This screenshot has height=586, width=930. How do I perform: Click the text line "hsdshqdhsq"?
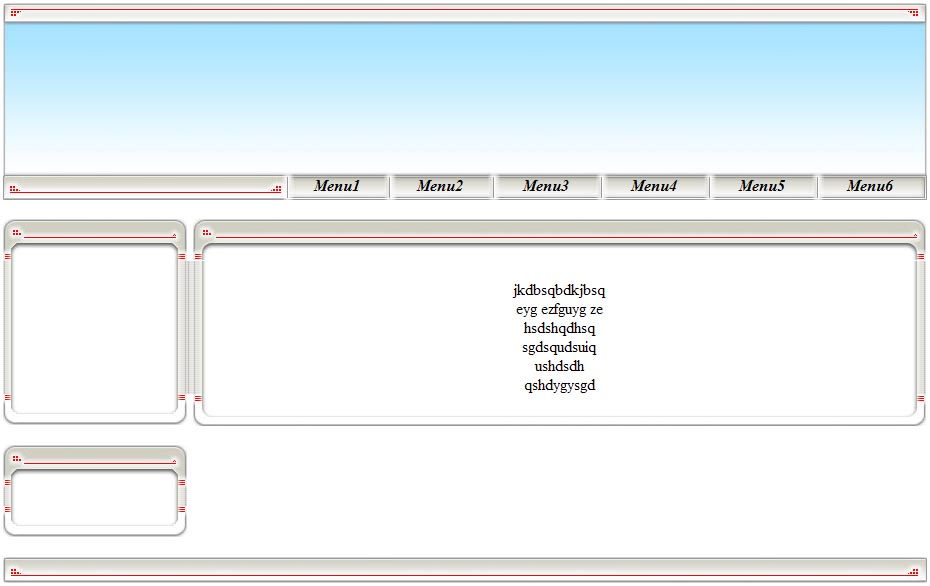(x=559, y=329)
